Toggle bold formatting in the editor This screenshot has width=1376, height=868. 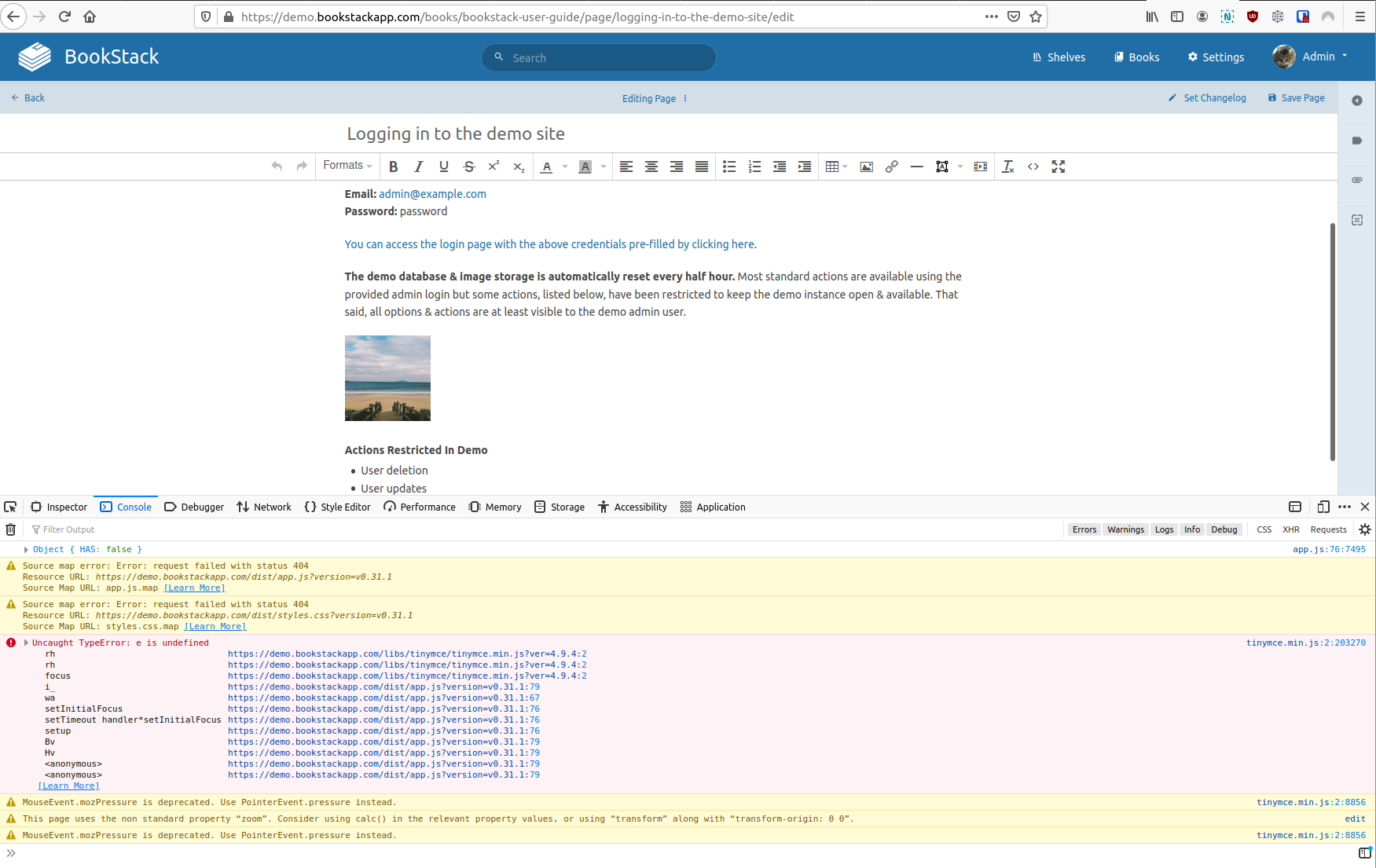tap(394, 167)
